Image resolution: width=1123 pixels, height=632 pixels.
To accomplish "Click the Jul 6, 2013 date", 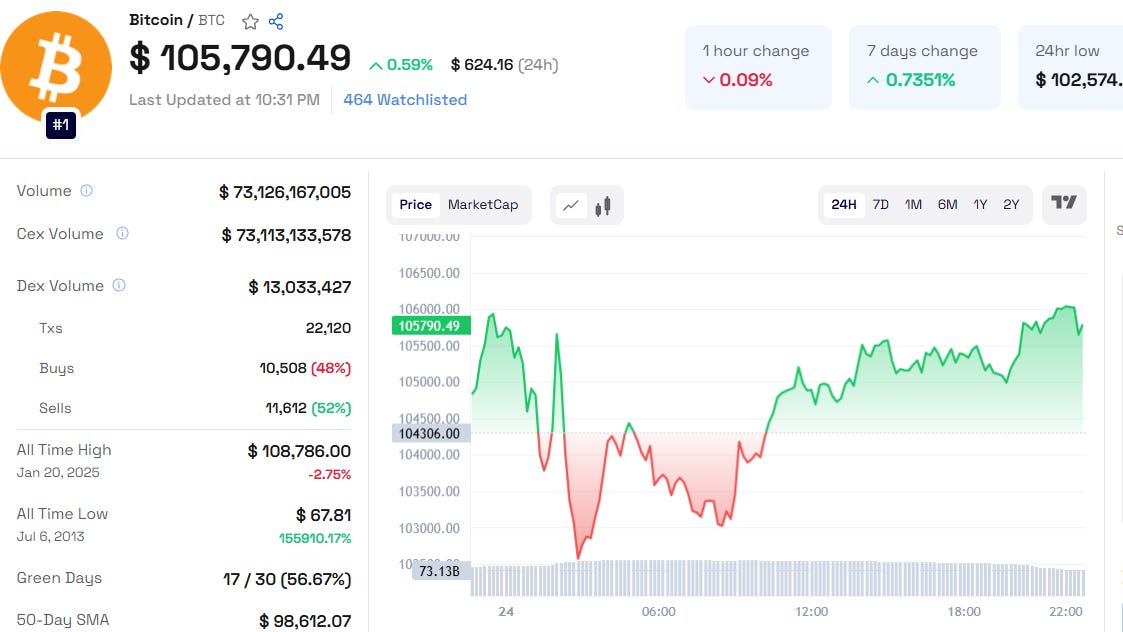I will click(50, 536).
